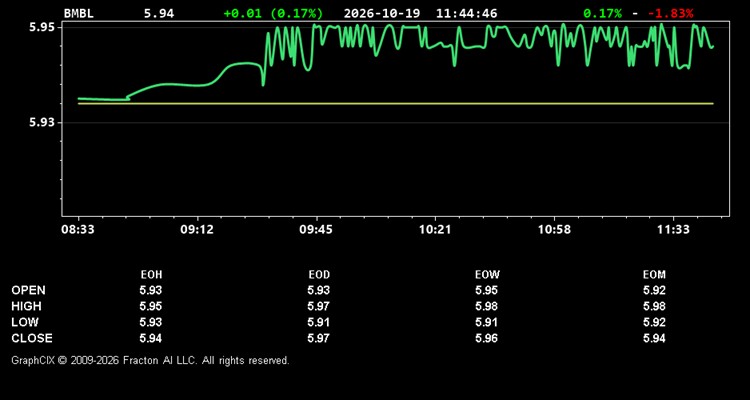Screen dimensions: 750x400
Task: Select the EOD high value 5.97
Action: tap(319, 306)
